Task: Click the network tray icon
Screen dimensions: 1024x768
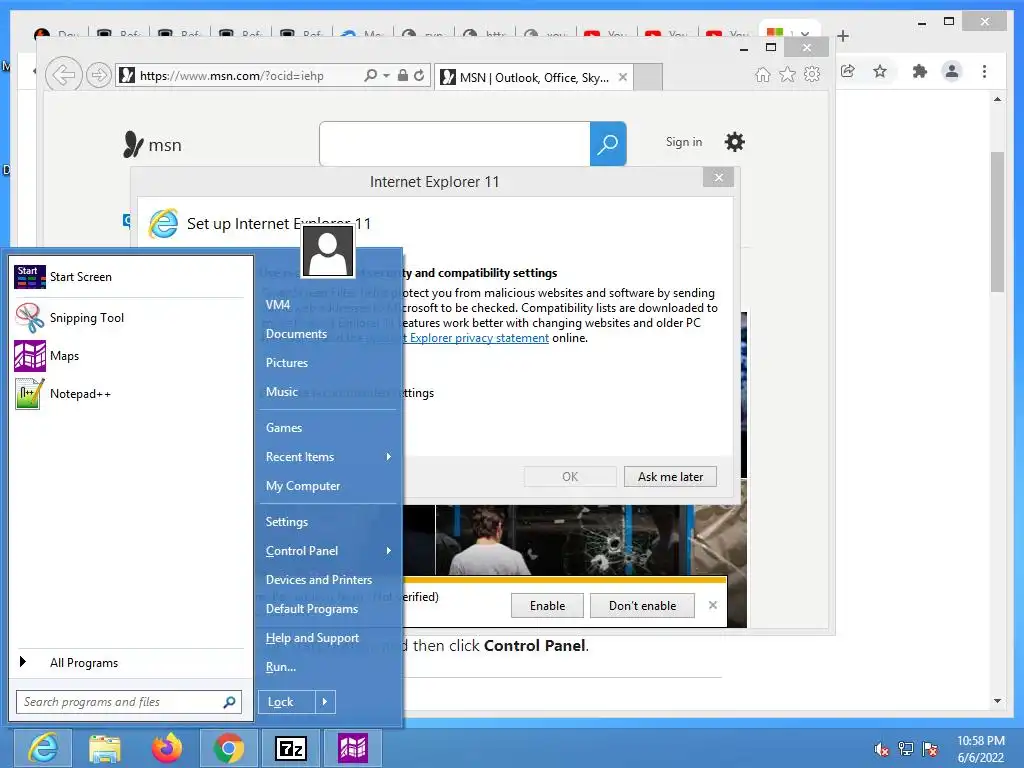Action: [906, 750]
